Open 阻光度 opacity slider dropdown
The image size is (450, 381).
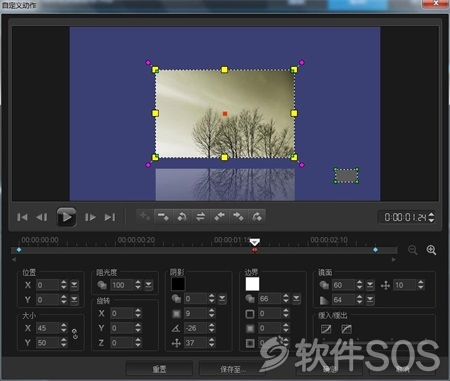[148, 285]
